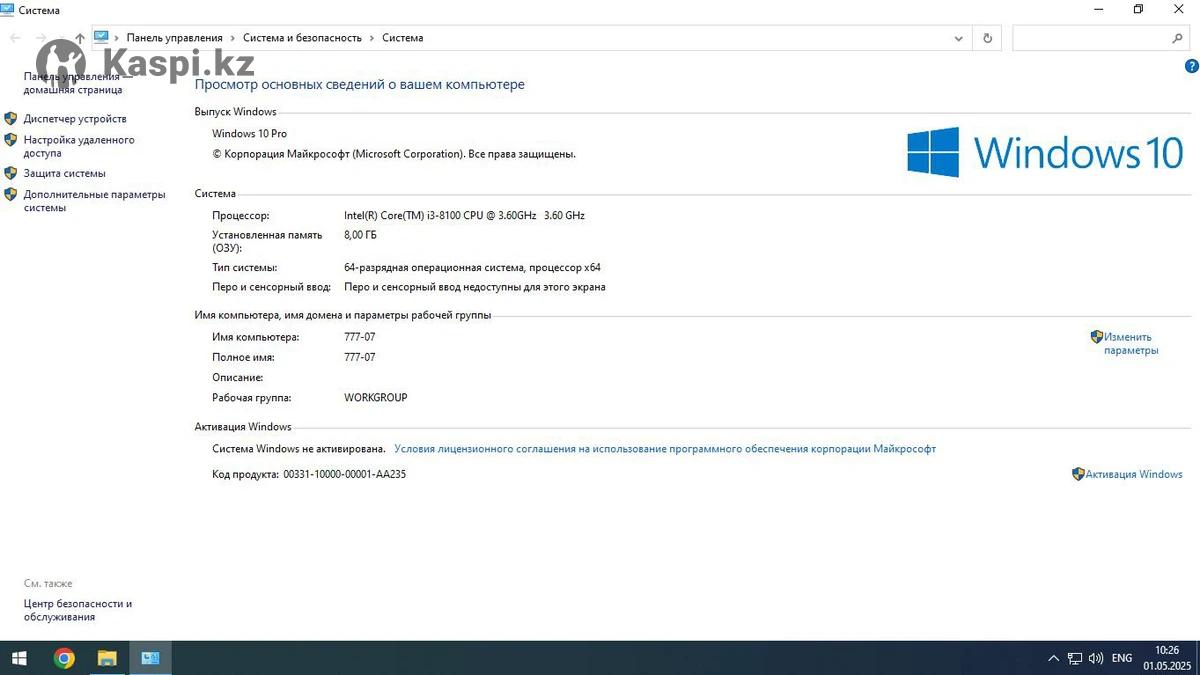Screen dimensions: 1200x675
Task: Click the ENG language indicator in taskbar
Action: point(1122,658)
